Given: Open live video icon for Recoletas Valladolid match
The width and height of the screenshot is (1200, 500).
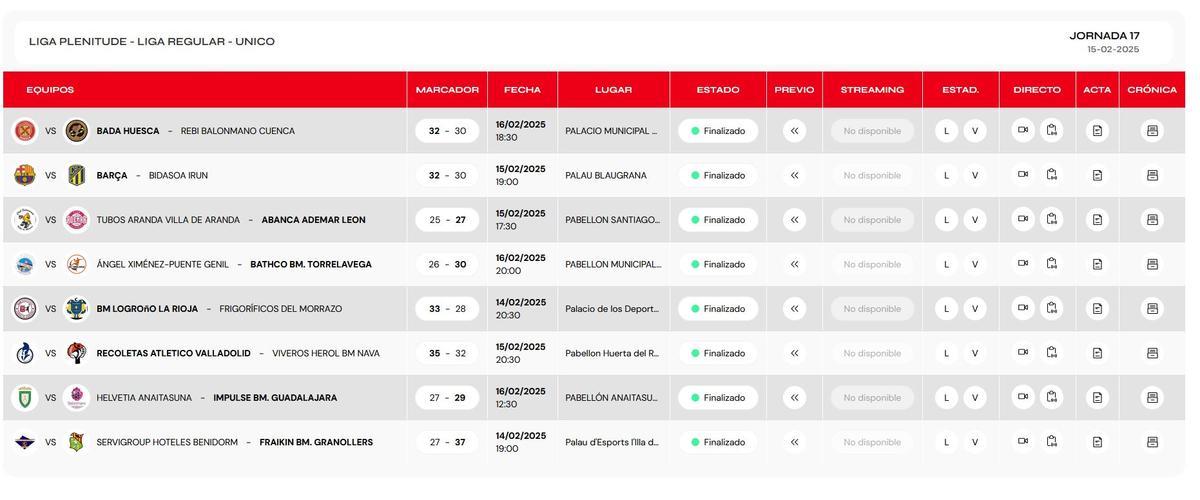Looking at the screenshot, I should [1023, 352].
